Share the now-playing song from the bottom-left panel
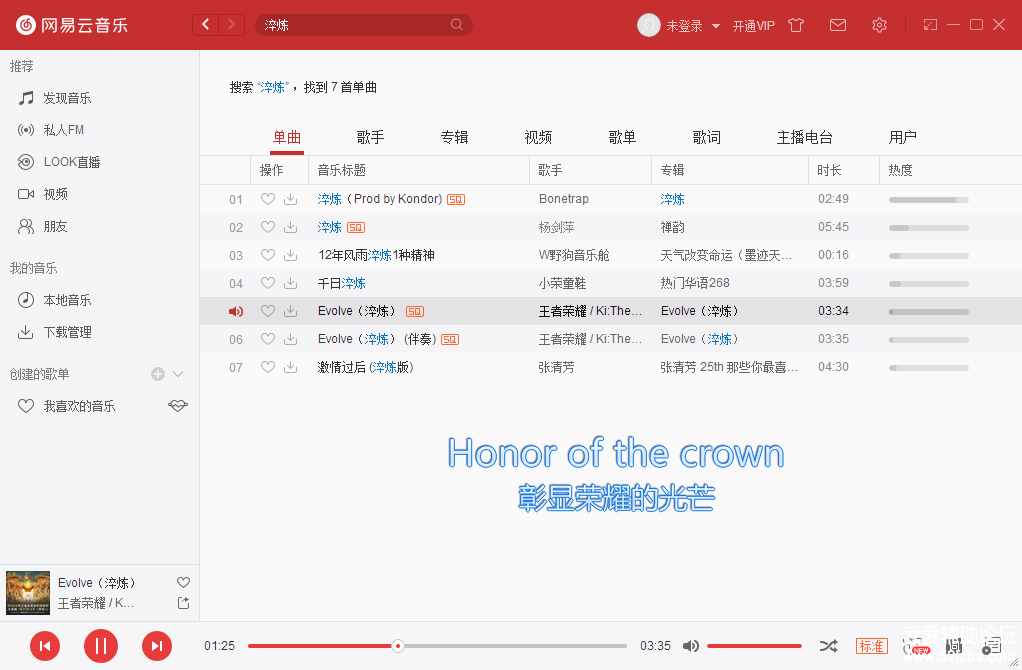 click(184, 604)
